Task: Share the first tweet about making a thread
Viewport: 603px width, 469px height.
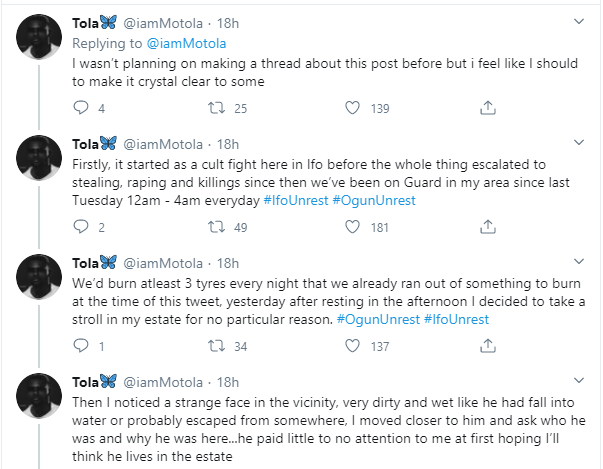Action: click(x=487, y=107)
